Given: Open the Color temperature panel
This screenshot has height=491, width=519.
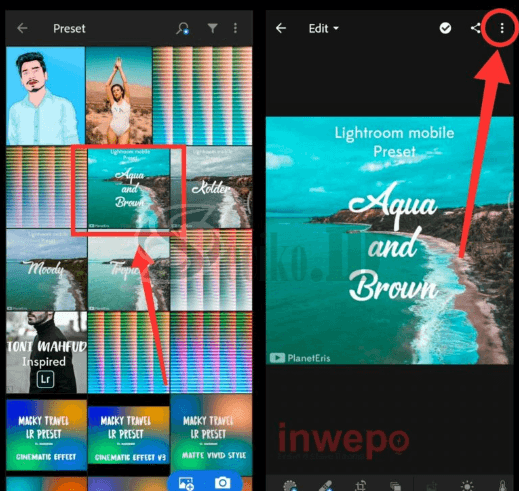Looking at the screenshot, I should pyautogui.click(x=503, y=486).
